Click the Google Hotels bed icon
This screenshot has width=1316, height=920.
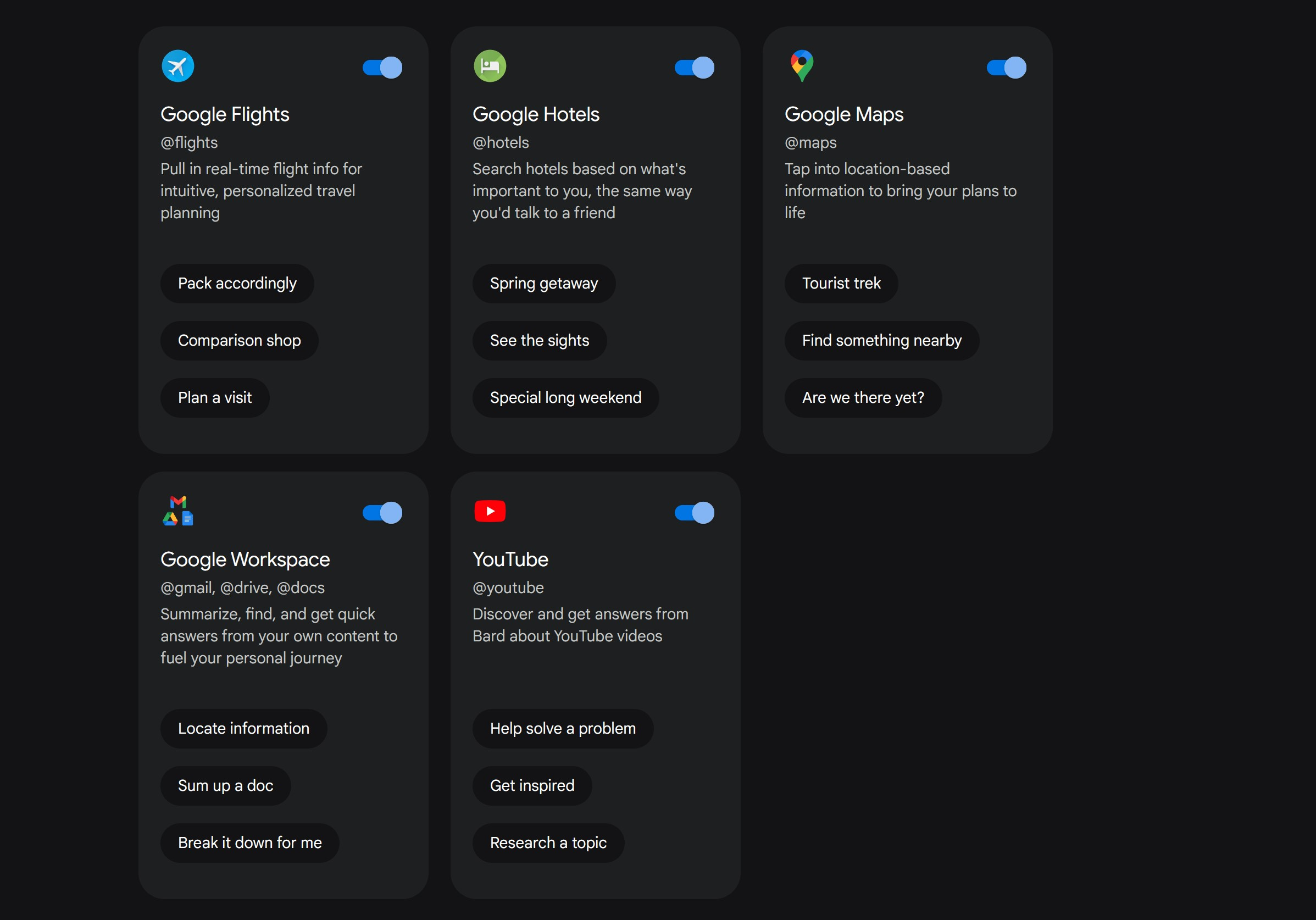click(x=490, y=66)
